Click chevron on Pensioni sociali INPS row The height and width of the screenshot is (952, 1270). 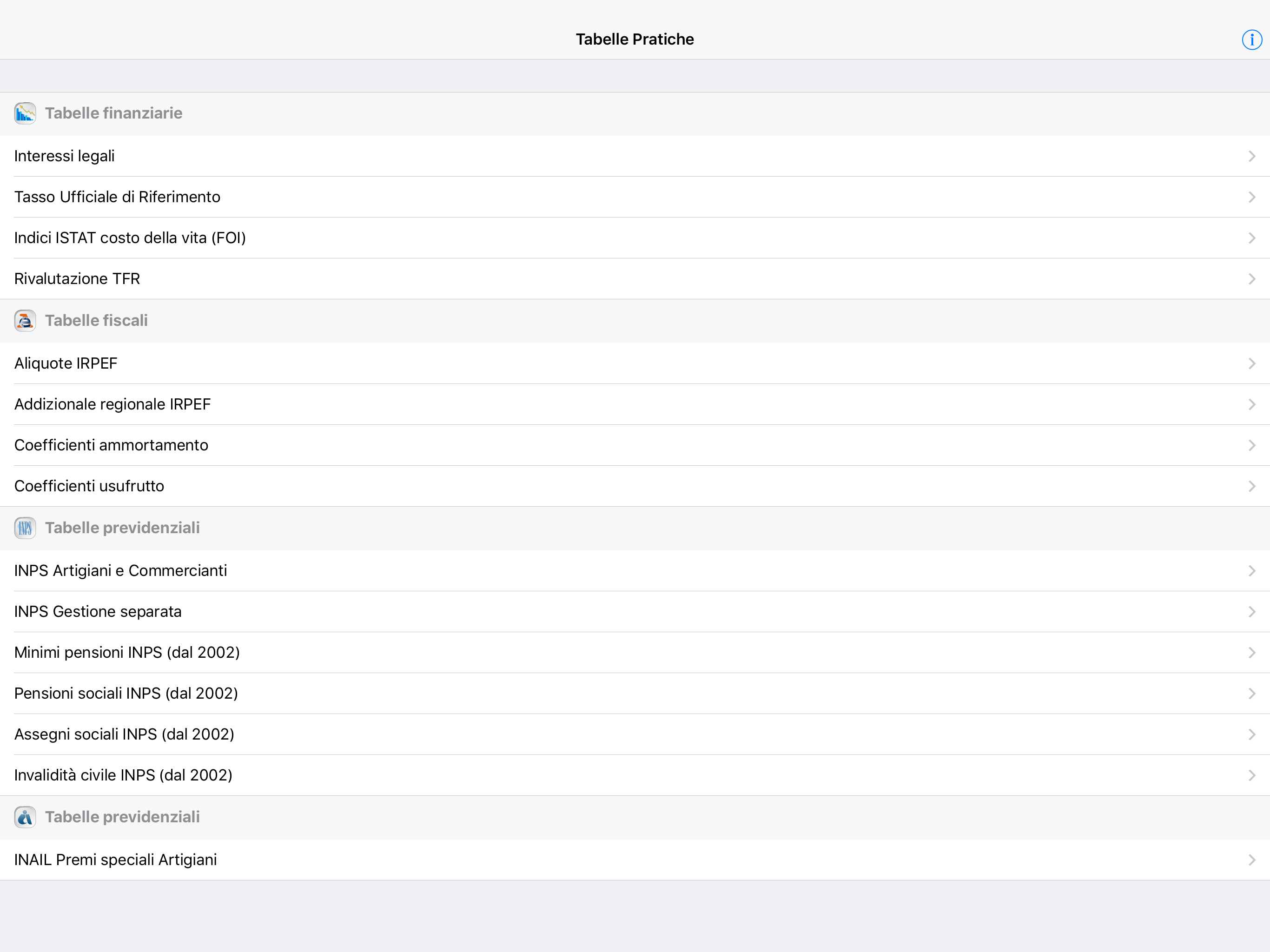[x=1251, y=694]
